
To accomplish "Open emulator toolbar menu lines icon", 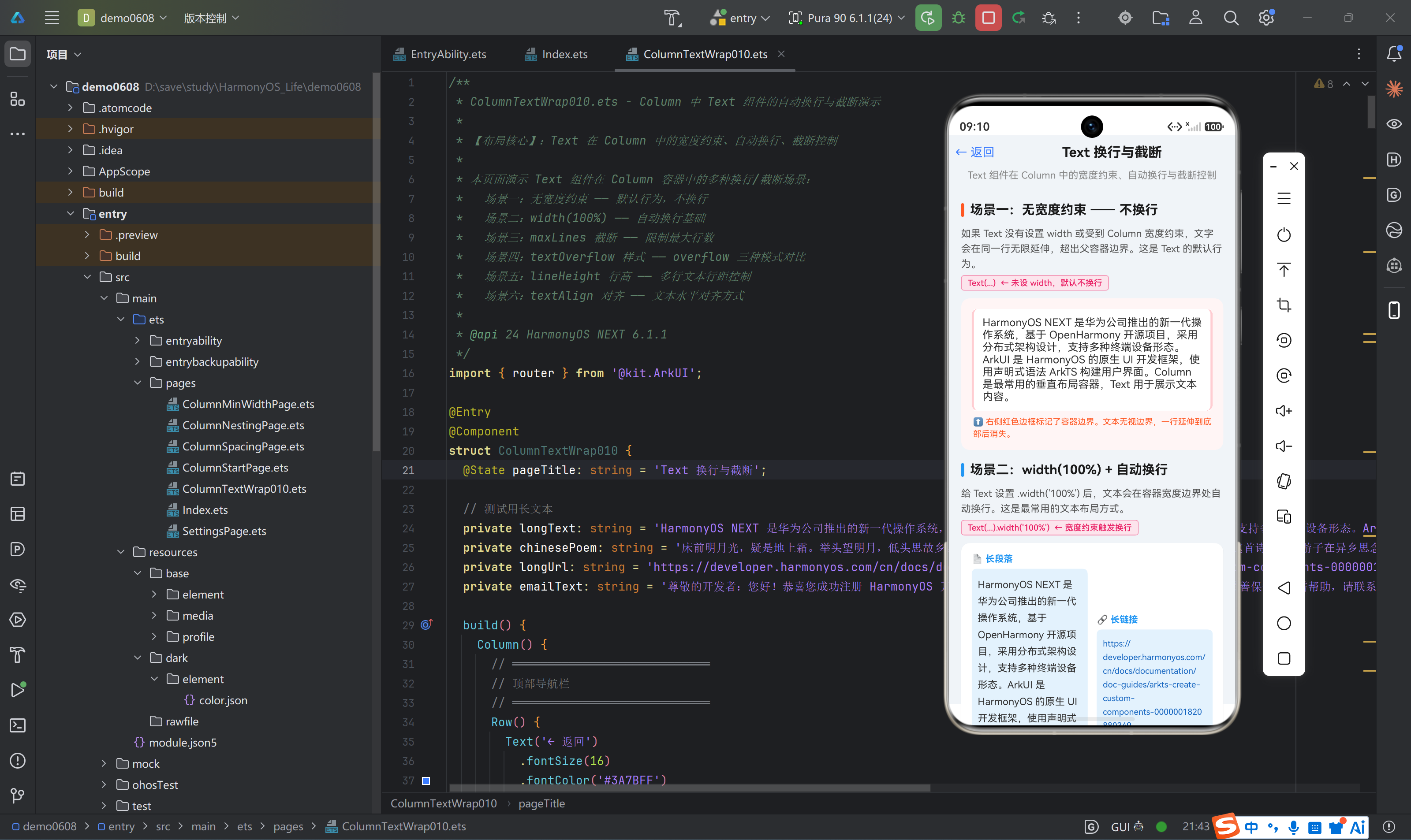I will (1284, 199).
